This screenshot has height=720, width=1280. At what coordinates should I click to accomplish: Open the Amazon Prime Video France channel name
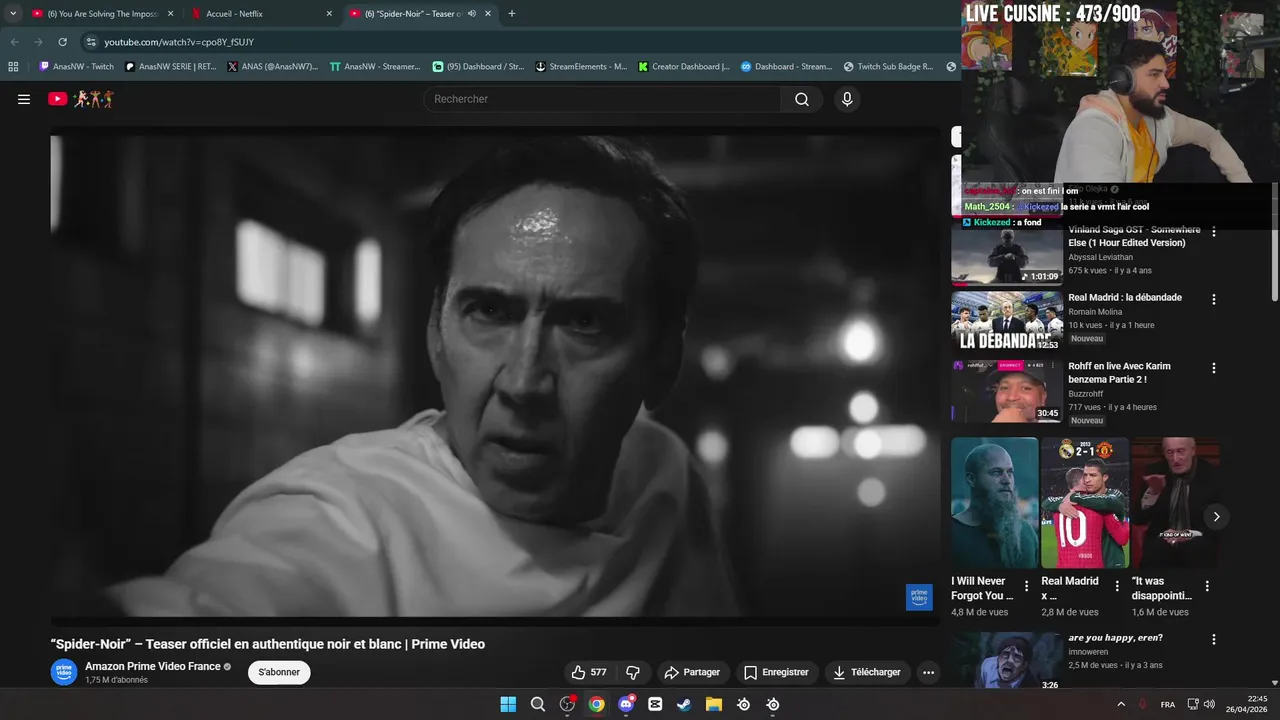click(x=153, y=666)
